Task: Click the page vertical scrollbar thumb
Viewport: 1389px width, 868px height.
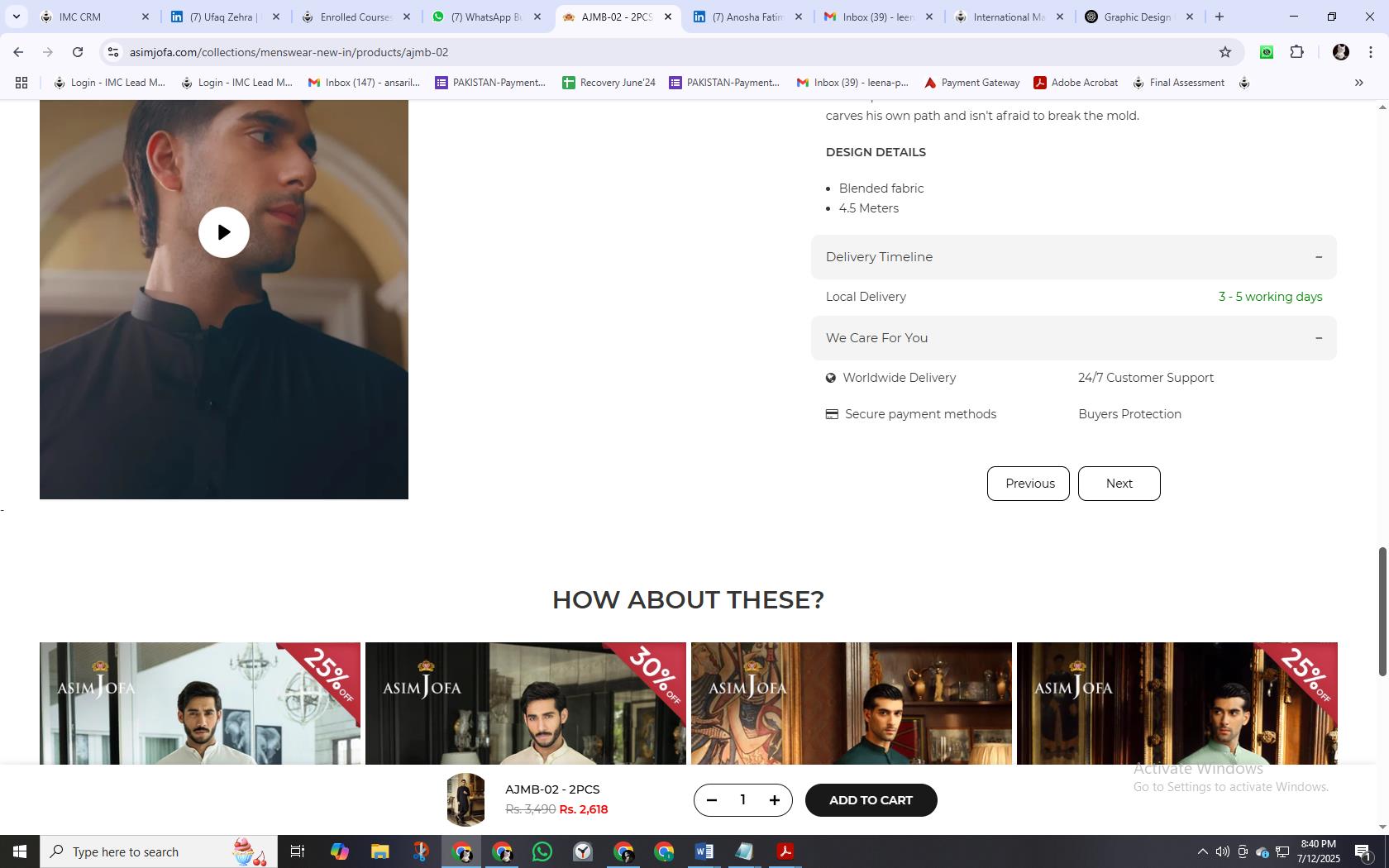Action: (1382, 612)
